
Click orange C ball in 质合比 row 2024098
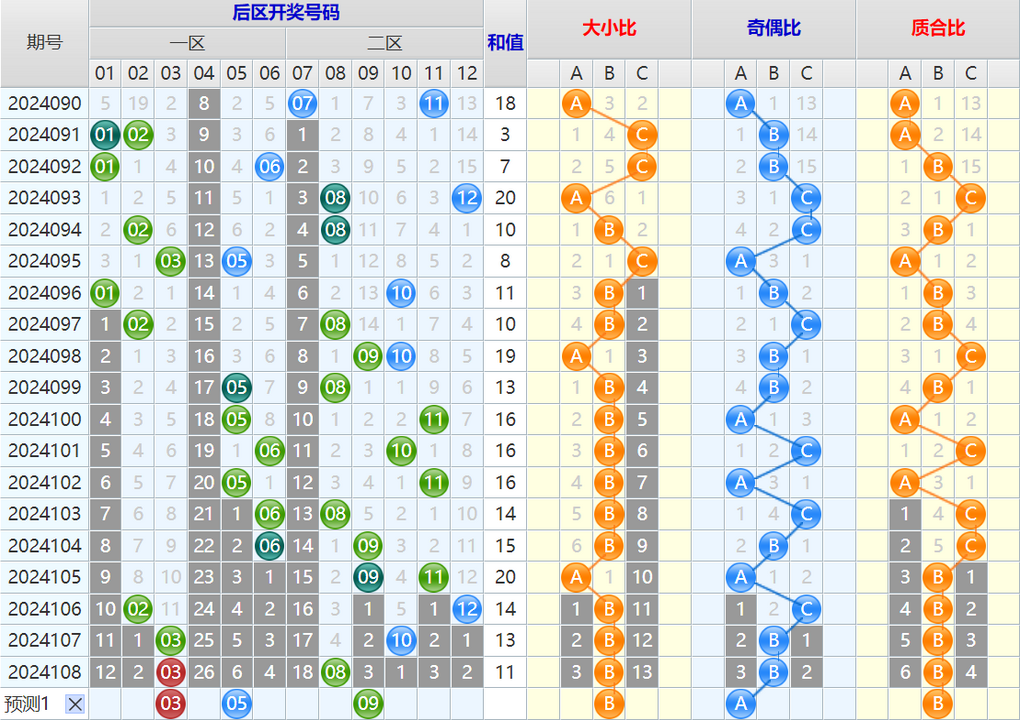[971, 356]
